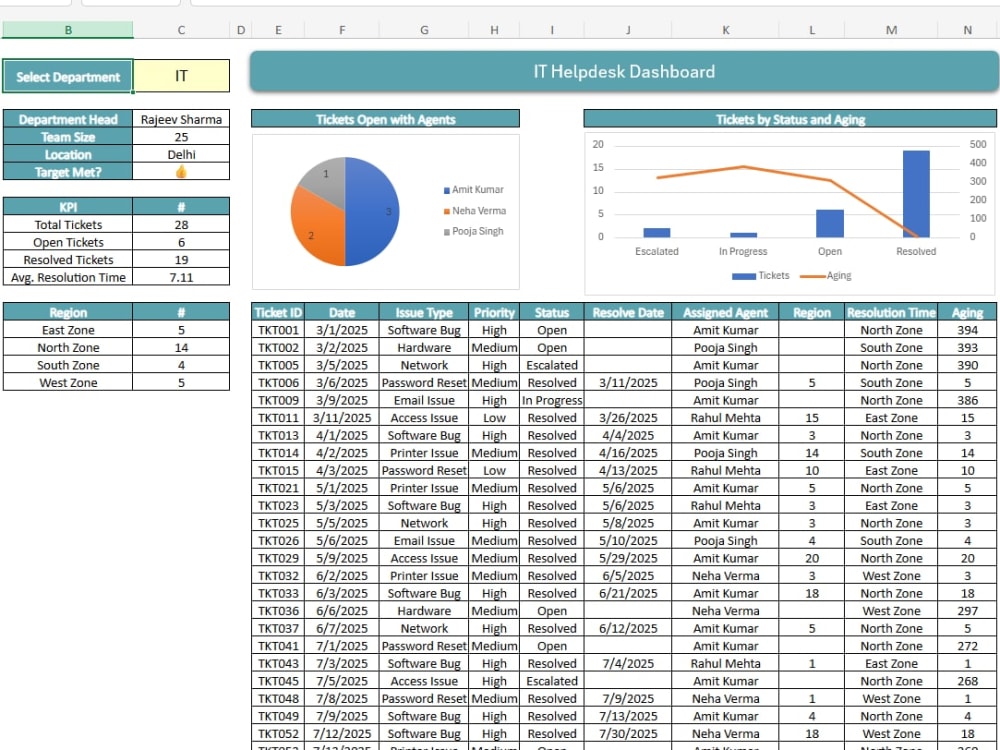This screenshot has height=750, width=1000.
Task: Select column K header
Action: (726, 30)
